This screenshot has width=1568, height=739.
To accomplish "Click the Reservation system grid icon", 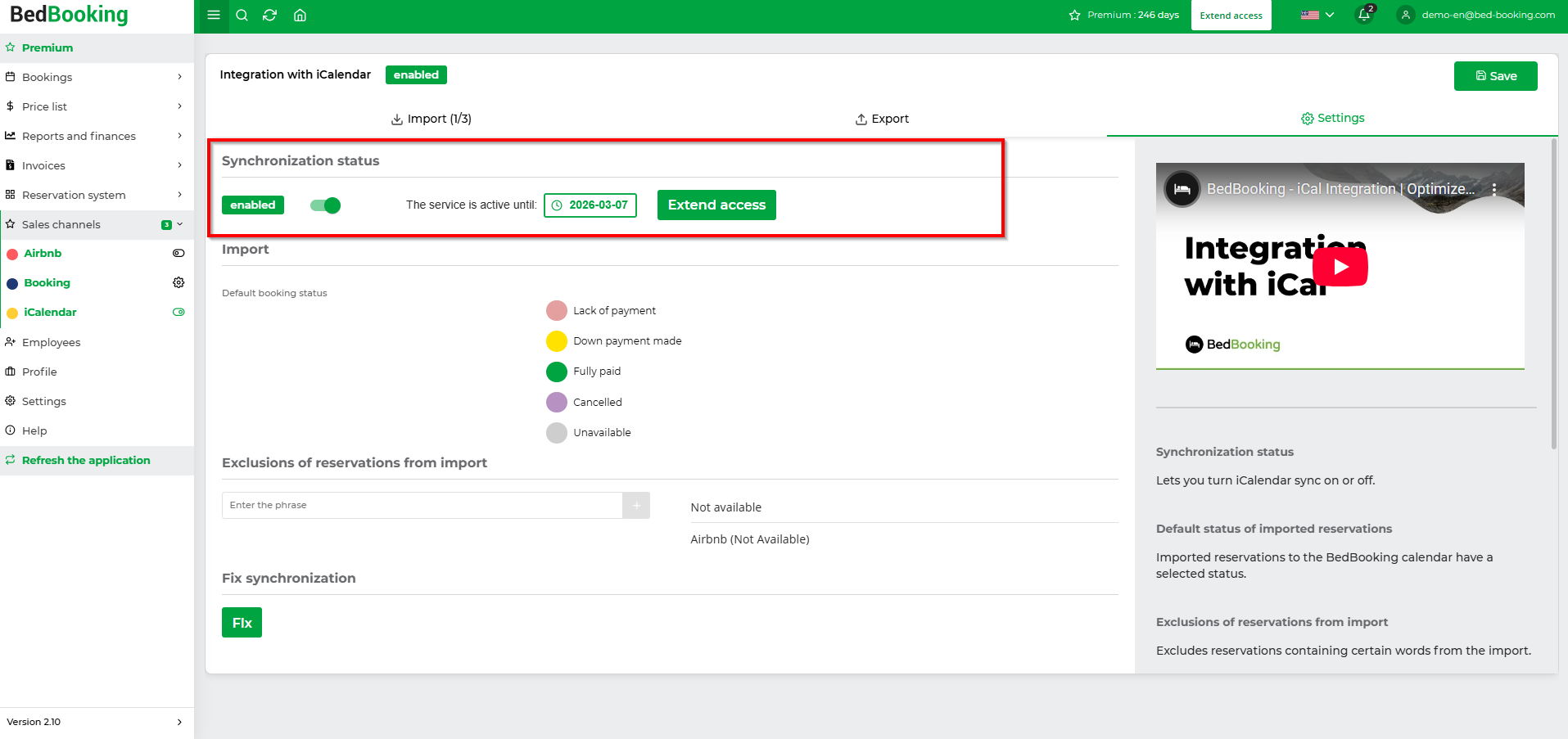I will tap(10, 195).
